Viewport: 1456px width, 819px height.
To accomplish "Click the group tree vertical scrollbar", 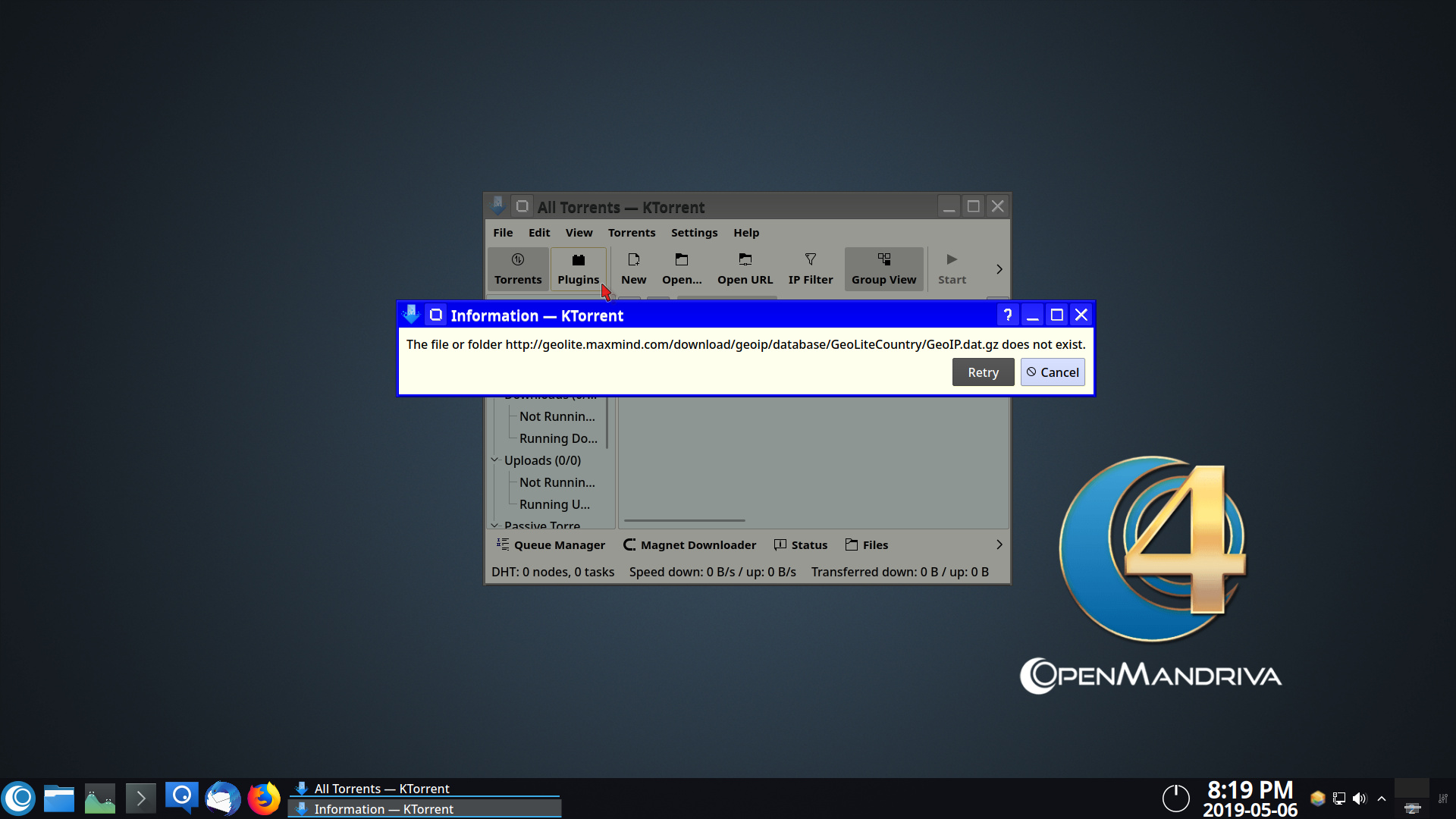I will (607, 422).
